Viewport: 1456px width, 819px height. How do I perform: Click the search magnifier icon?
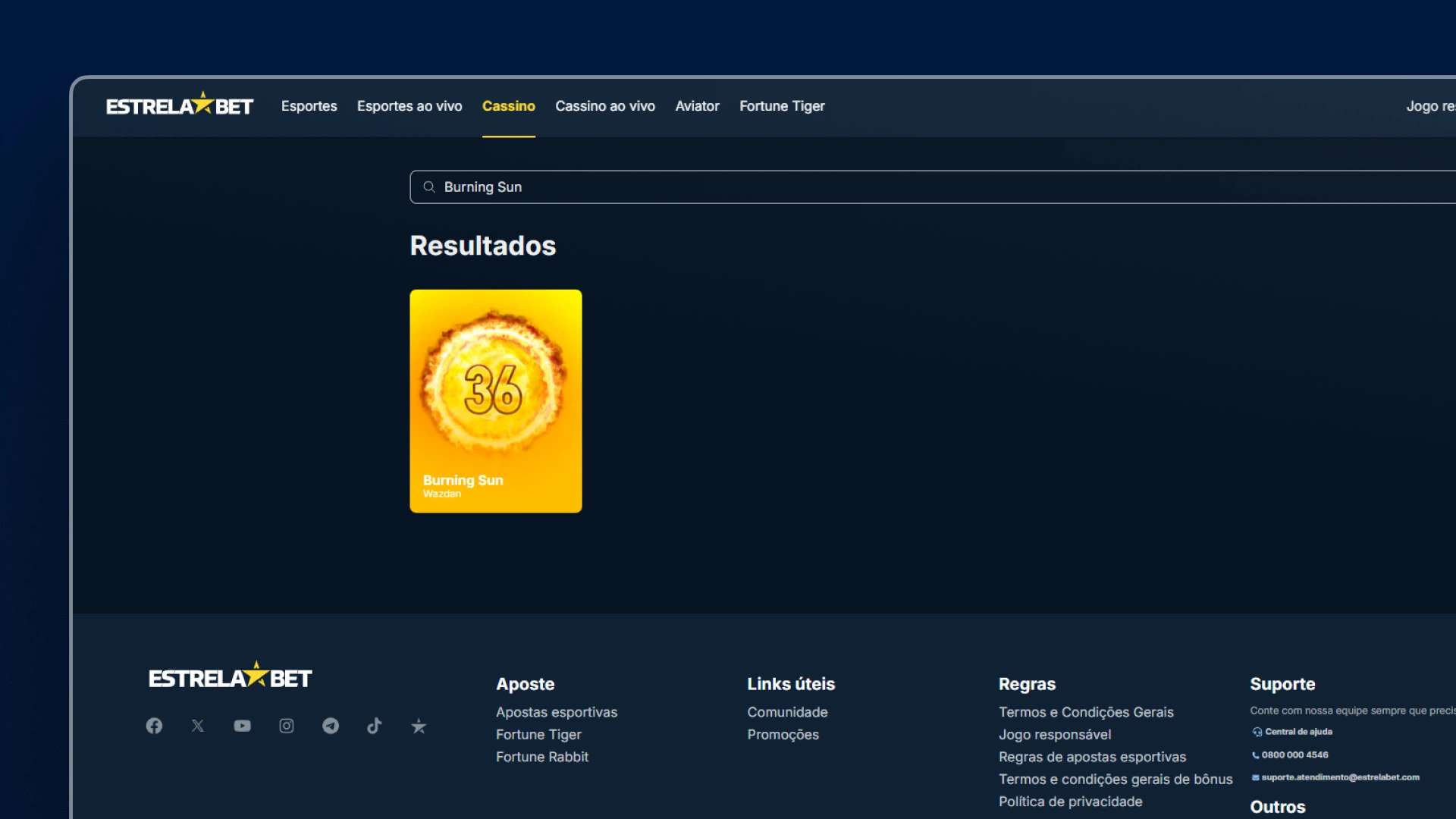(x=429, y=187)
